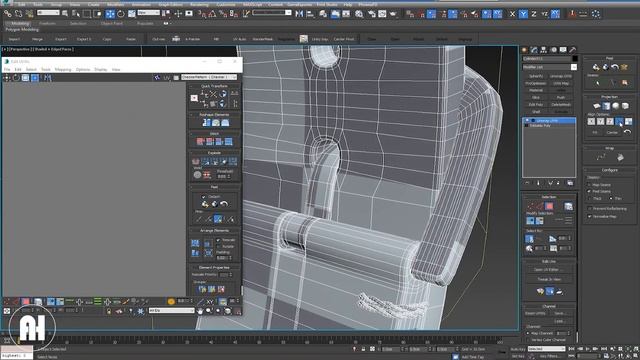
Task: Activate Select and Rotate in main toolbar
Action: coord(121,13)
